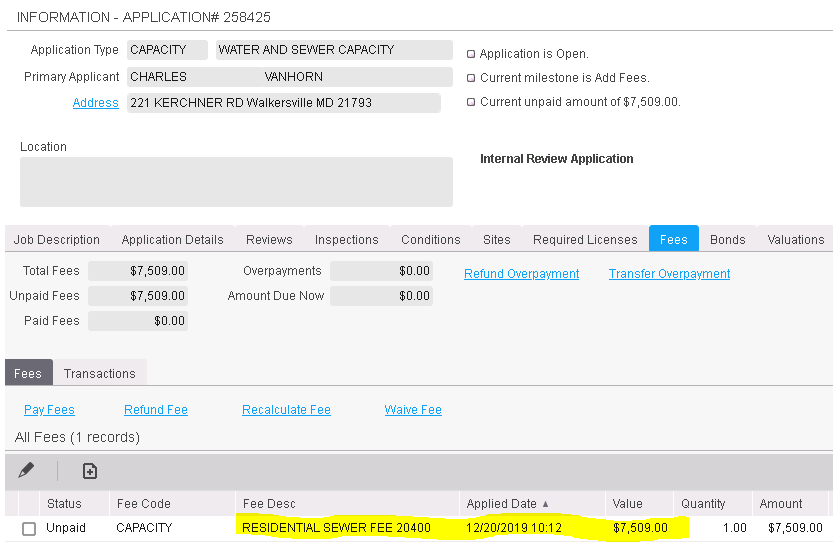The height and width of the screenshot is (547, 833).
Task: Click the Address link
Action: pyautogui.click(x=96, y=102)
